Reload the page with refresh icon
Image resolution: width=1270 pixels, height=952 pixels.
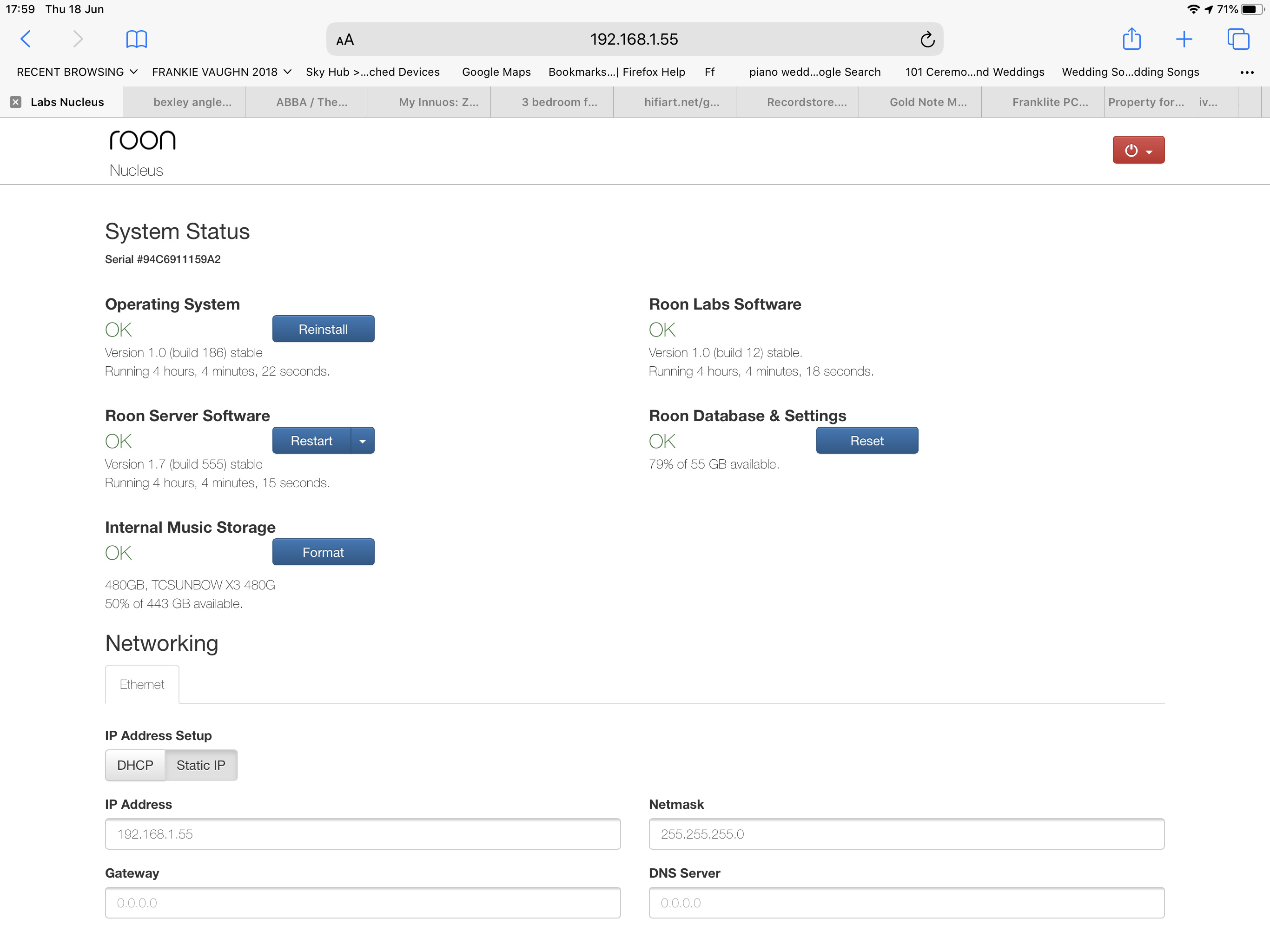coord(927,39)
